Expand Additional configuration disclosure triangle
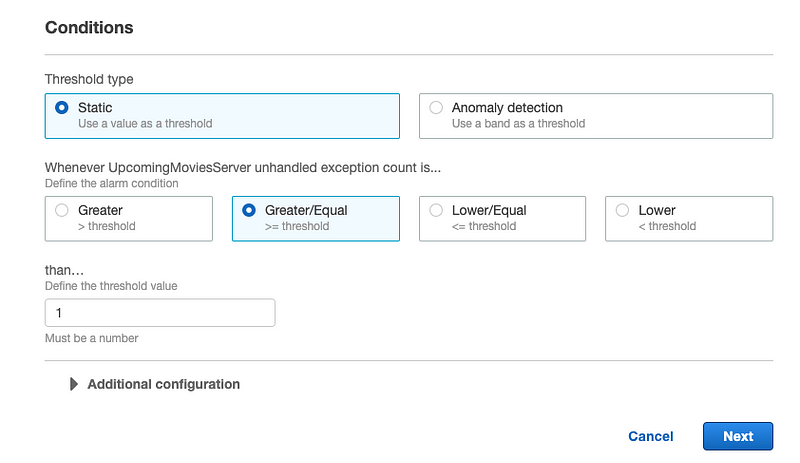 coord(74,384)
